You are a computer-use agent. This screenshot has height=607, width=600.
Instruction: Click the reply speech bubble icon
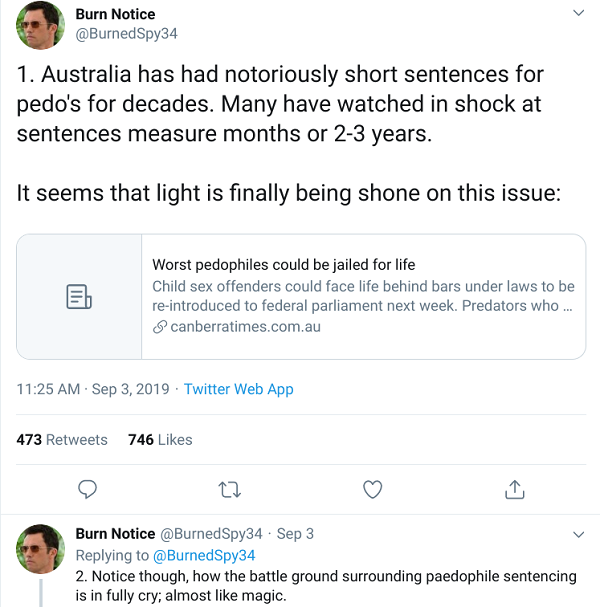88,489
